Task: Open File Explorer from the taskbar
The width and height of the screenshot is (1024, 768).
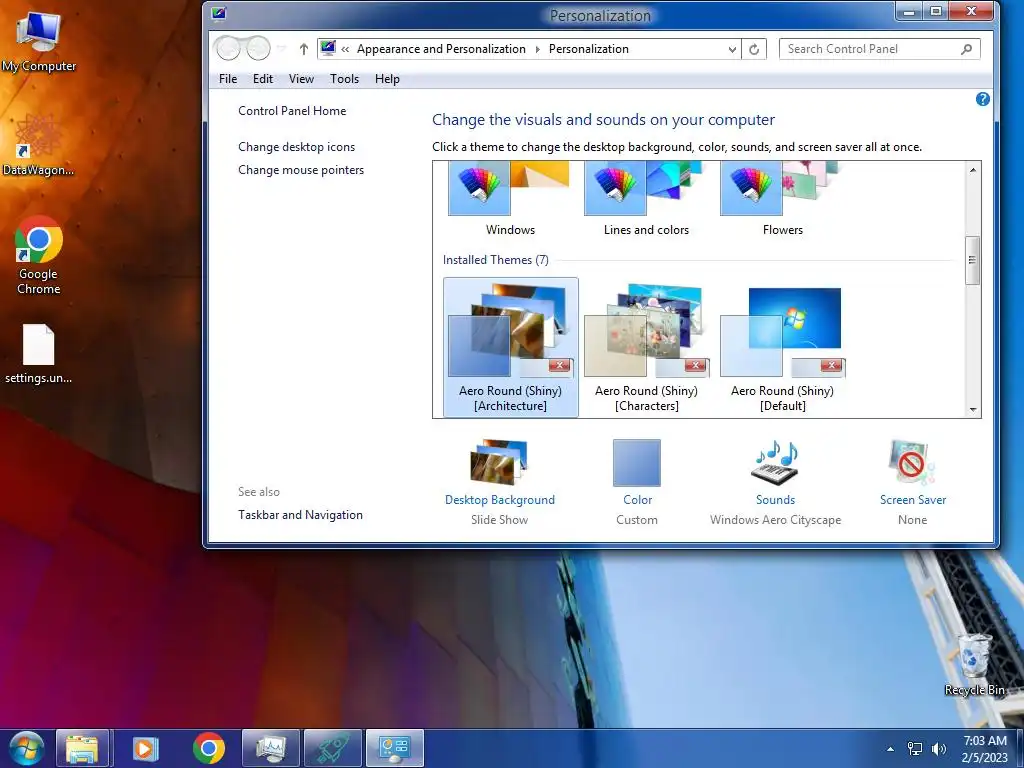Action: pos(82,748)
